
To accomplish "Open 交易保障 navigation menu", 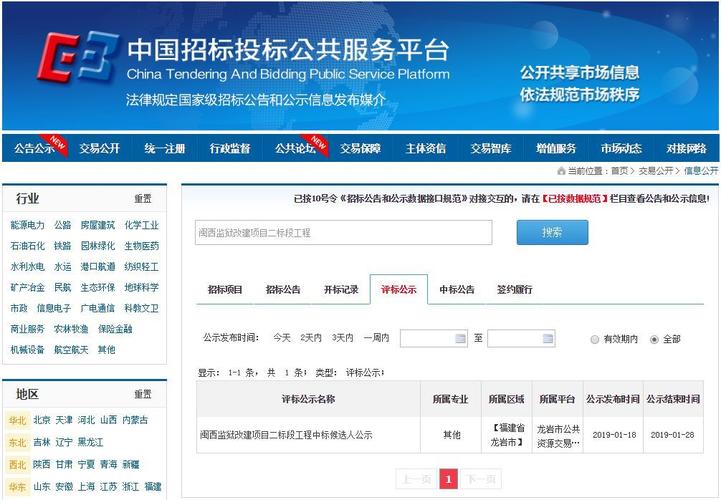I will coord(360,148).
